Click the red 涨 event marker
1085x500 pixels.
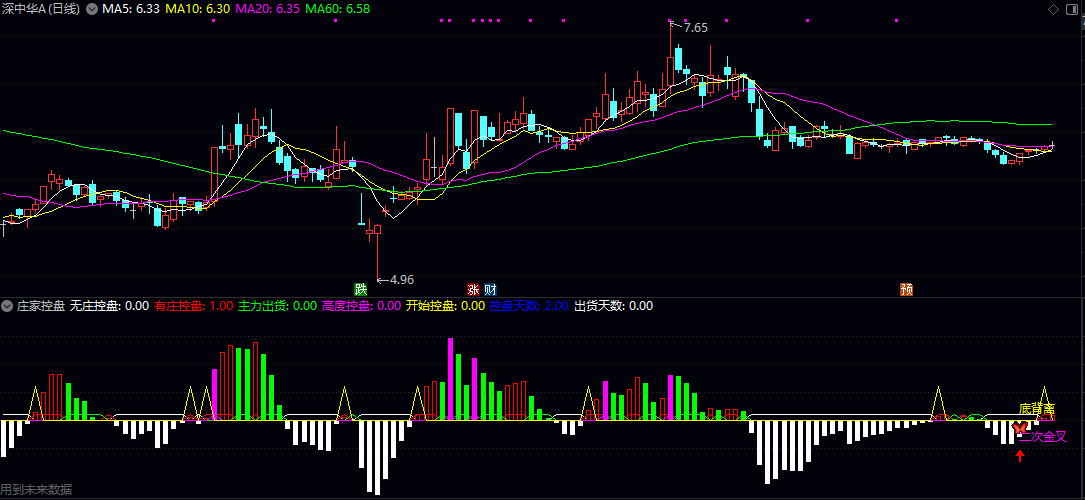coord(474,289)
